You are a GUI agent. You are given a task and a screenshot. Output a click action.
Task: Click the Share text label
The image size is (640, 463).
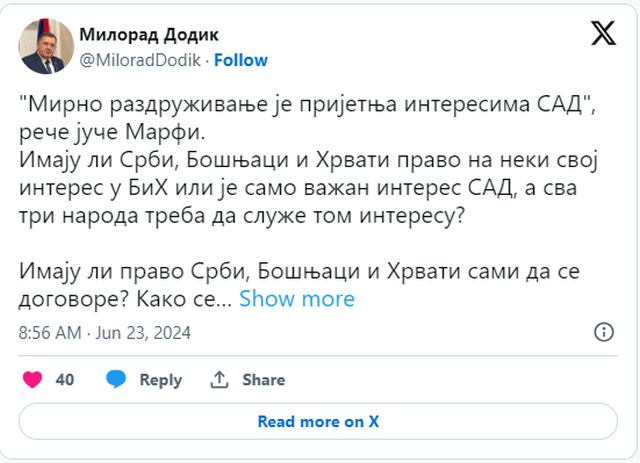[x=263, y=380]
